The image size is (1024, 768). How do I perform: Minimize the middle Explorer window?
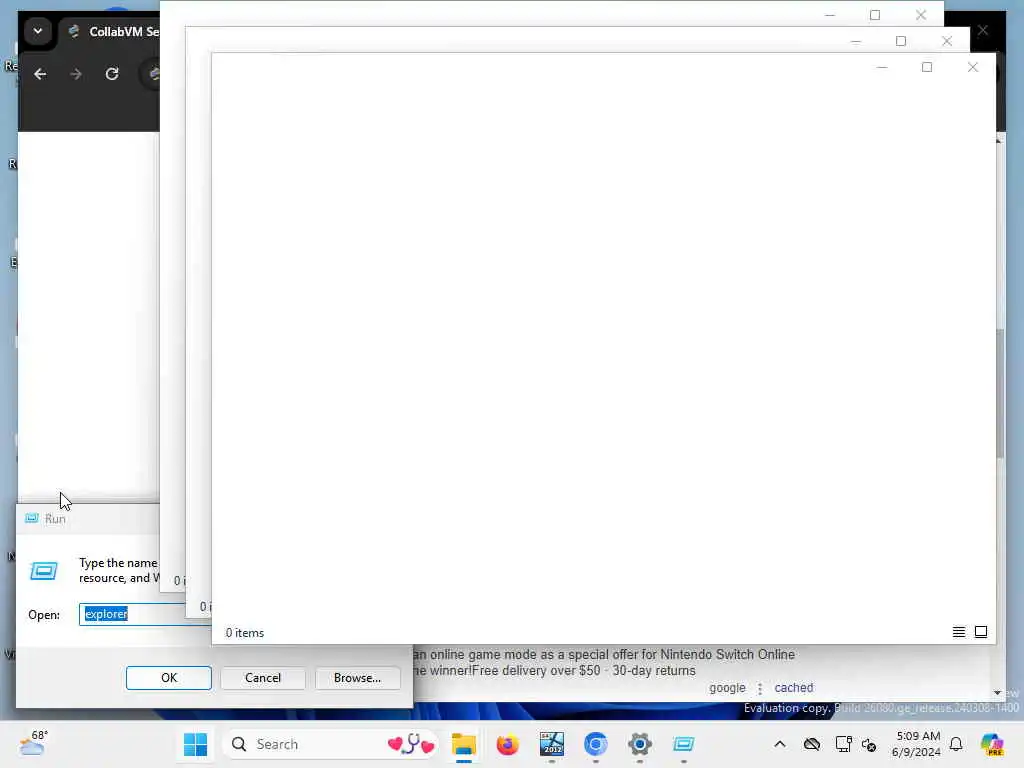(x=856, y=41)
